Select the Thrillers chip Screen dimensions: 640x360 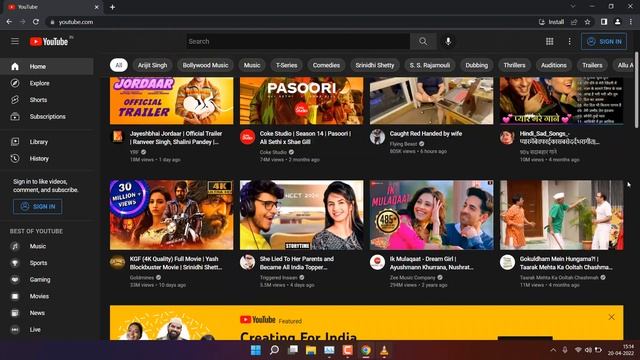tap(514, 65)
